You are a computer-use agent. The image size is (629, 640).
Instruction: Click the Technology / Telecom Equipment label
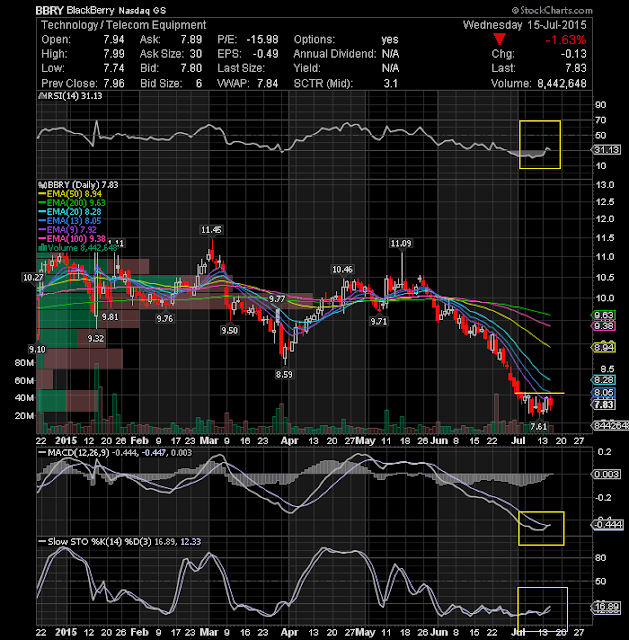123,25
